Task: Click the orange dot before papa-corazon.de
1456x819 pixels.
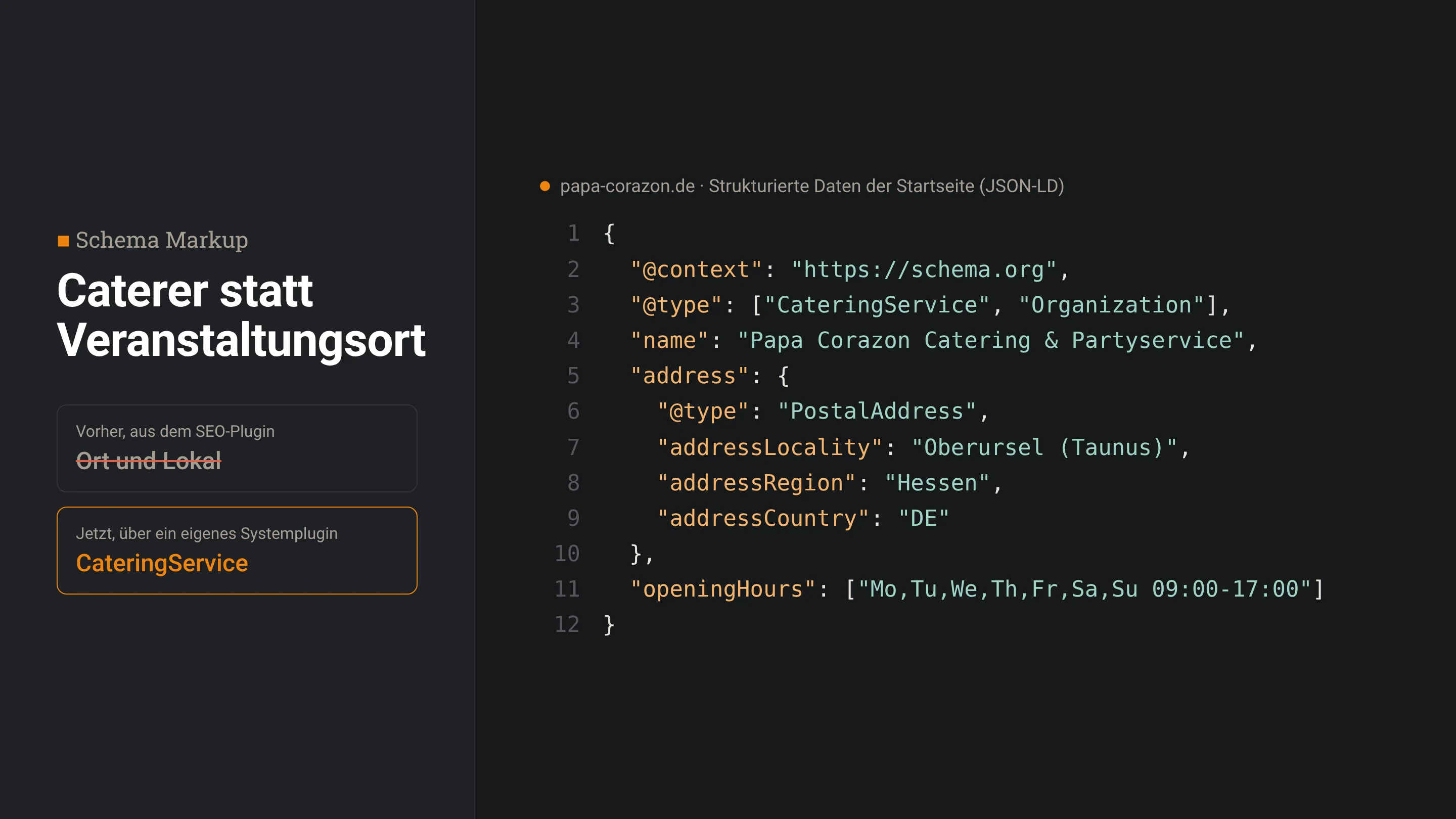Action: pyautogui.click(x=545, y=186)
